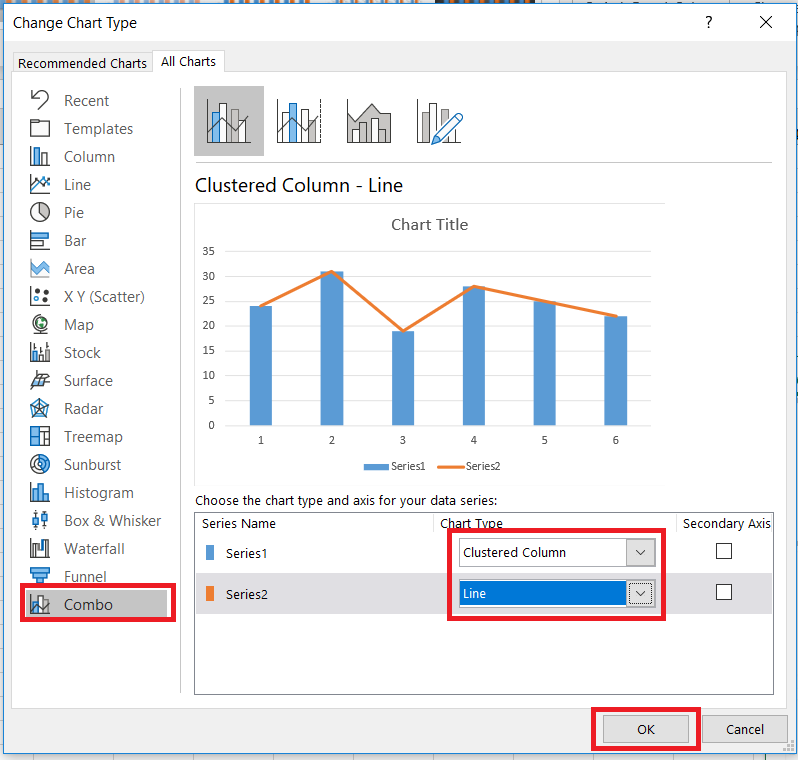
Task: Switch to the Recommended Charts tab
Action: coord(82,63)
